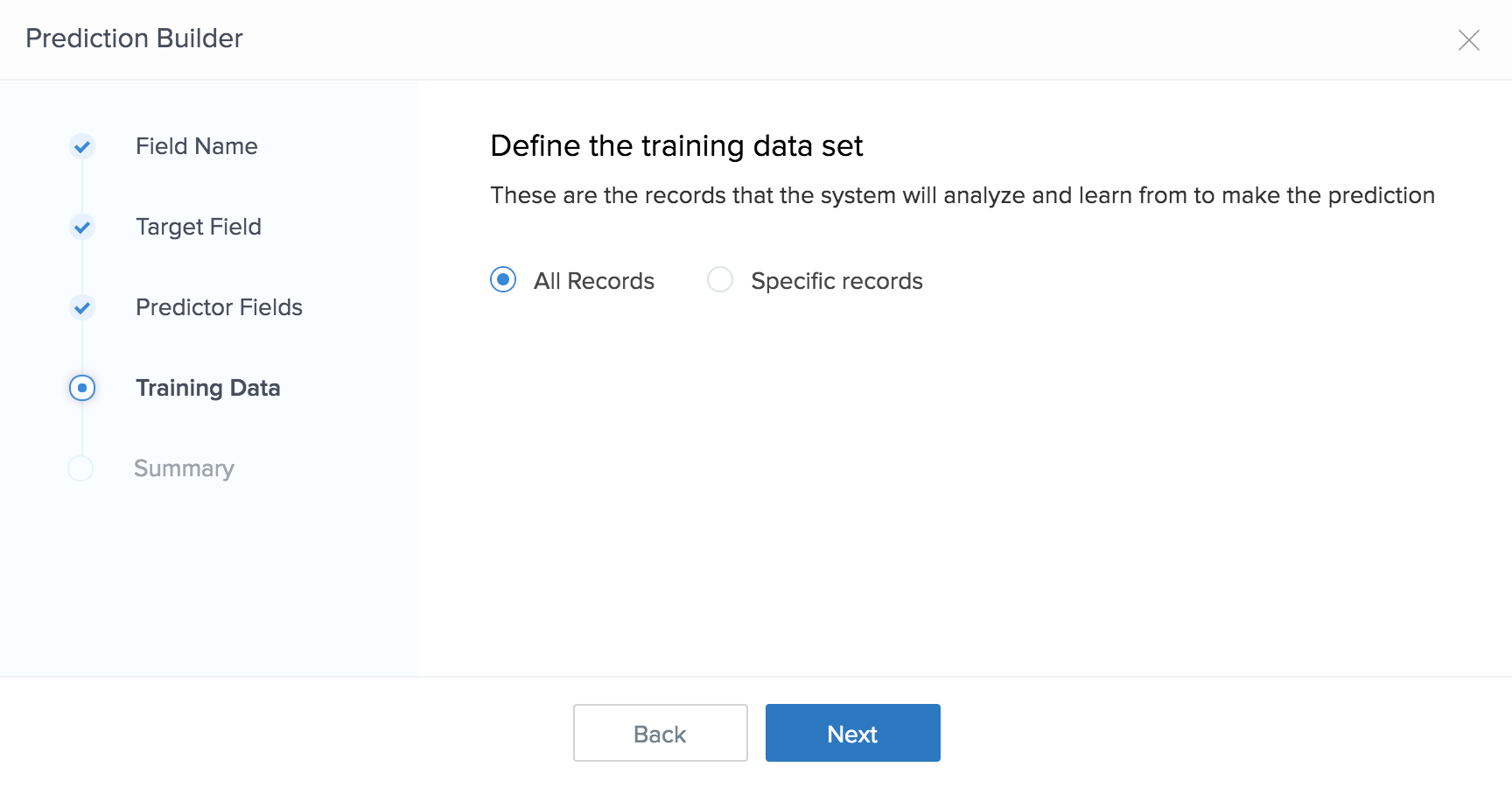This screenshot has width=1512, height=788.
Task: Go to the Summary step label
Action: click(x=184, y=468)
